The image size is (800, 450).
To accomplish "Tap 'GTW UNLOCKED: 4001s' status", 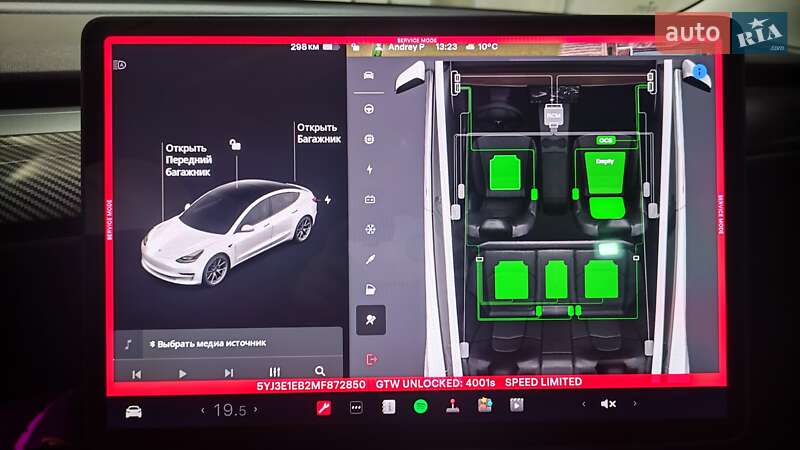I will 435,384.
